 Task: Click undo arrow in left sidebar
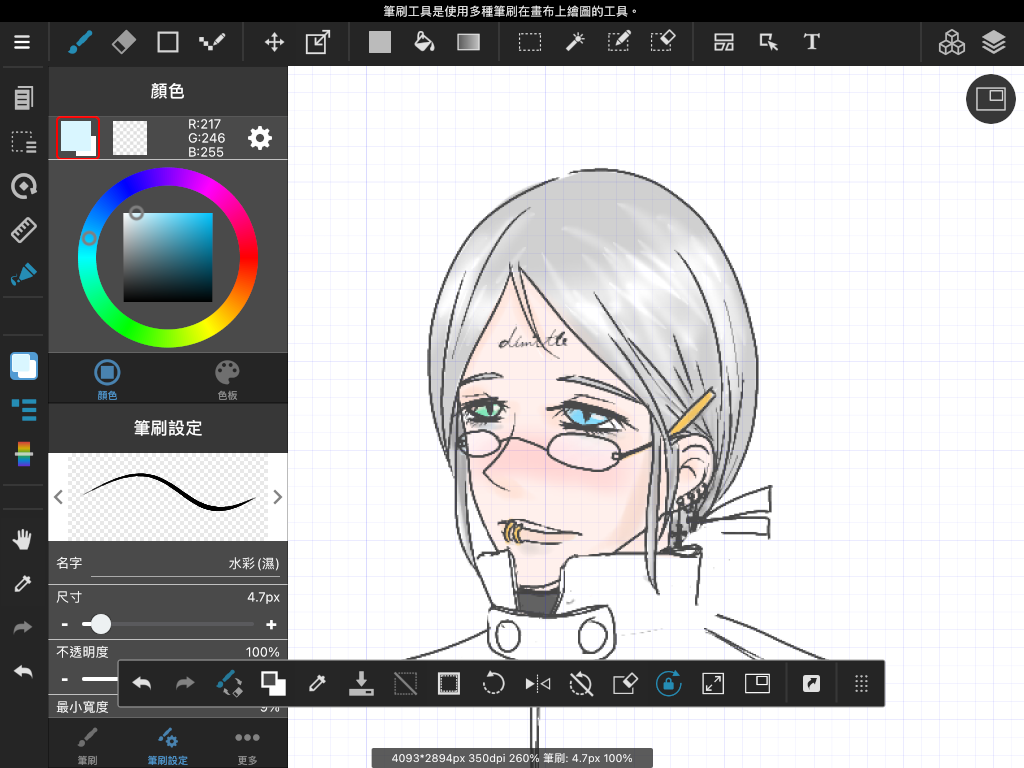point(22,671)
